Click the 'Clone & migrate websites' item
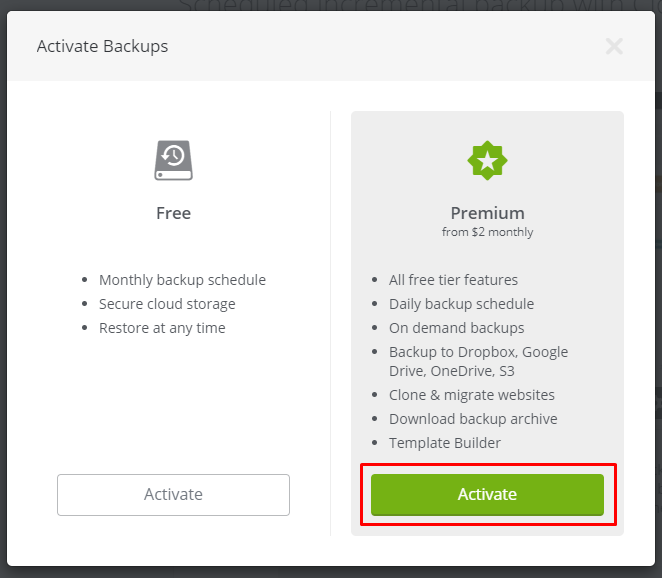The width and height of the screenshot is (662, 578). tap(472, 395)
